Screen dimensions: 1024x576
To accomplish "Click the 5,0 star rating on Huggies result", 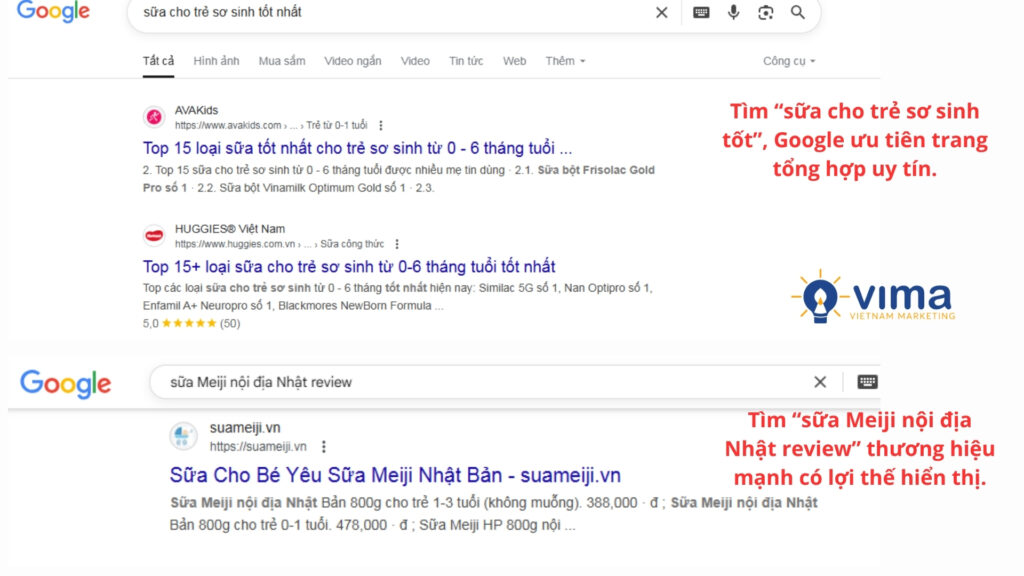I will [x=180, y=323].
